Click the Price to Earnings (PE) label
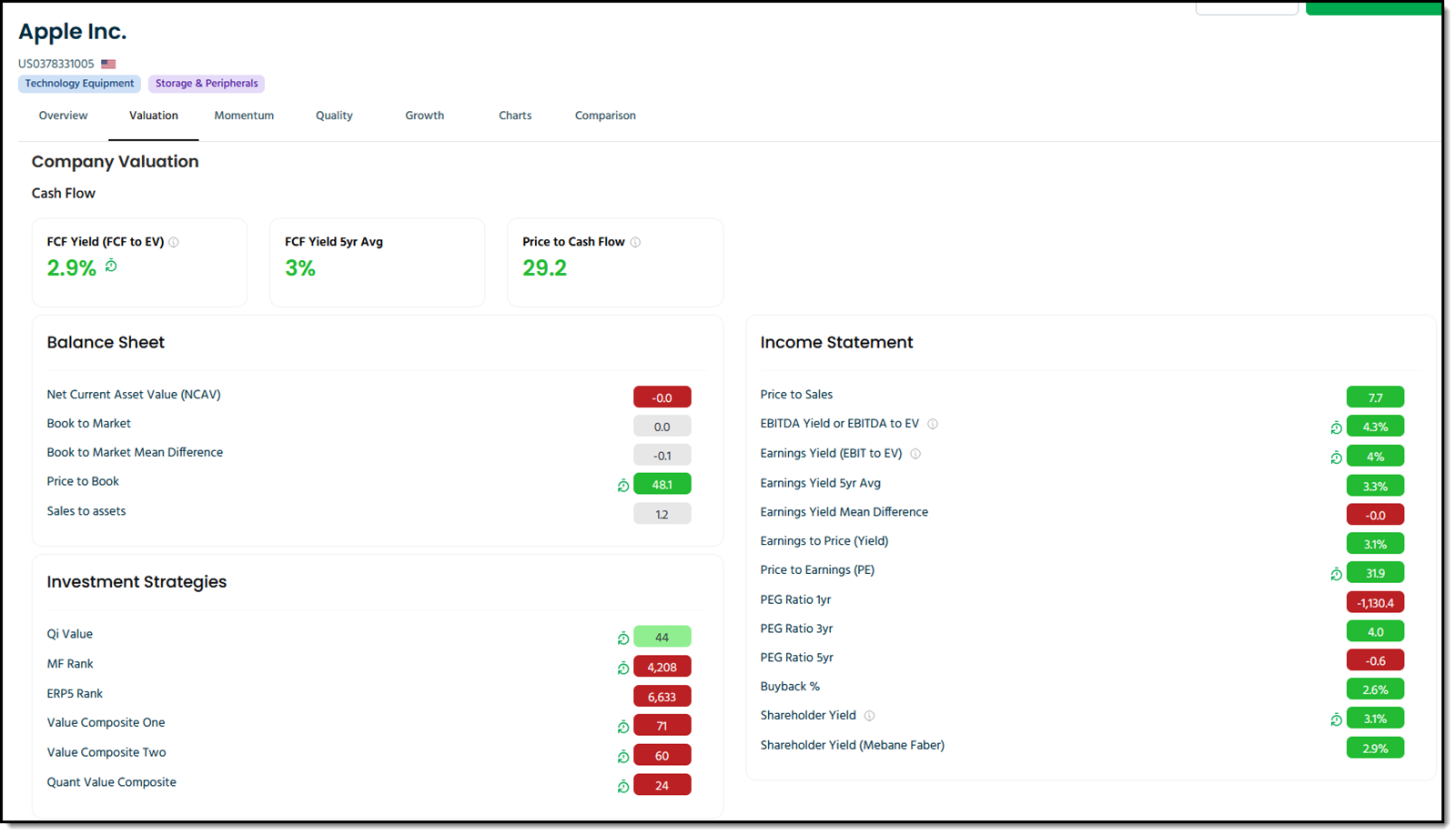1456x835 pixels. pos(817,570)
